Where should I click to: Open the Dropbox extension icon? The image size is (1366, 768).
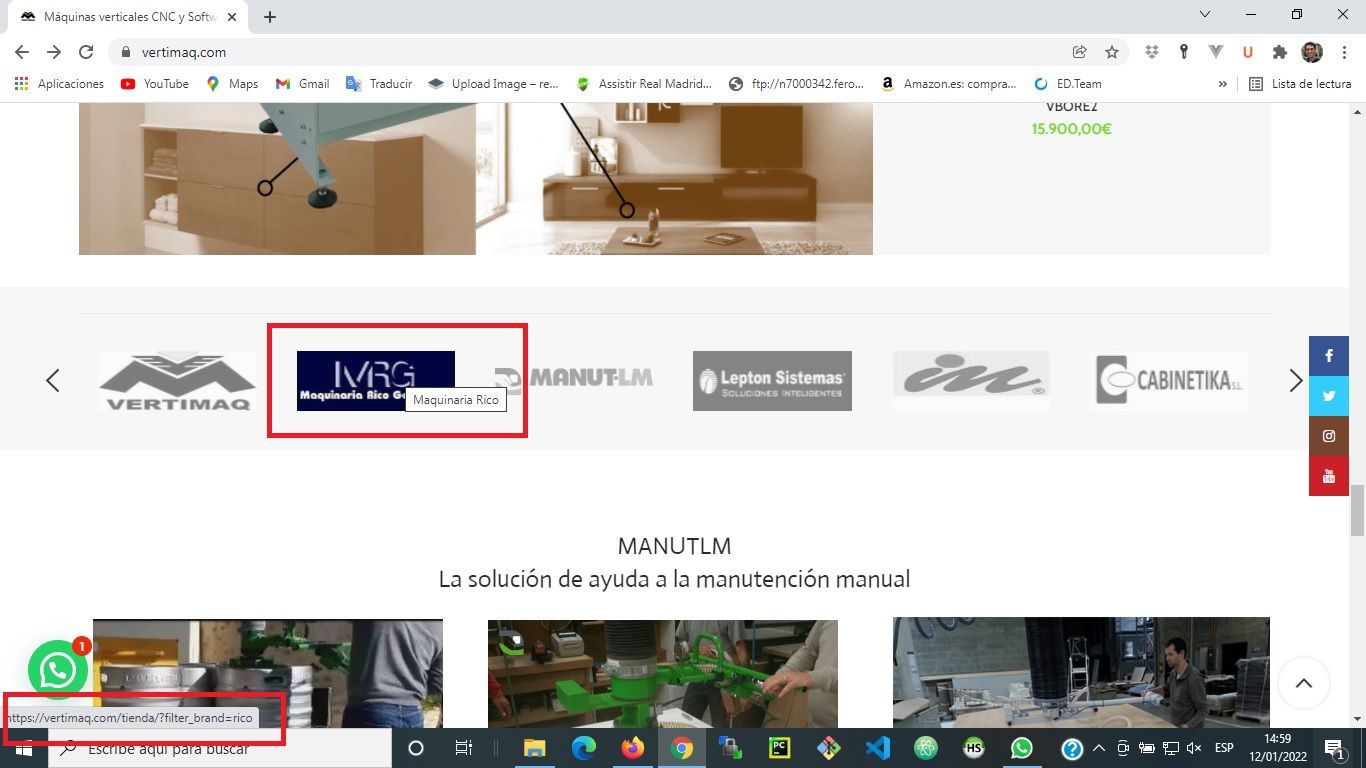(1152, 52)
